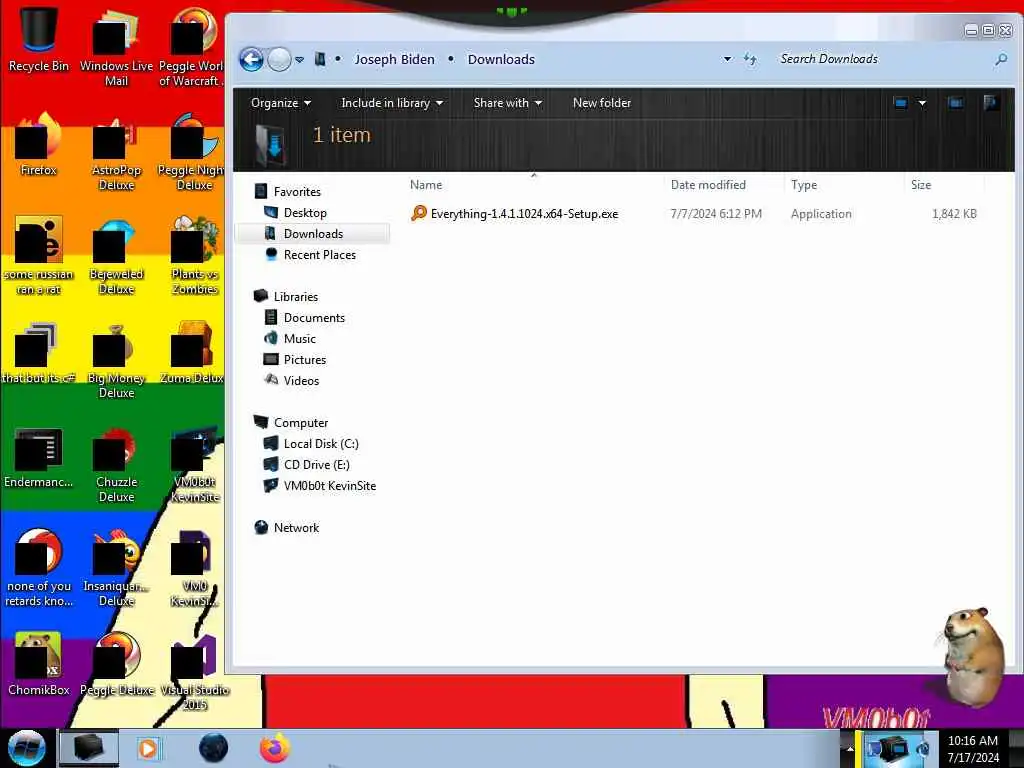Launch Firefox from the taskbar

coord(275,748)
